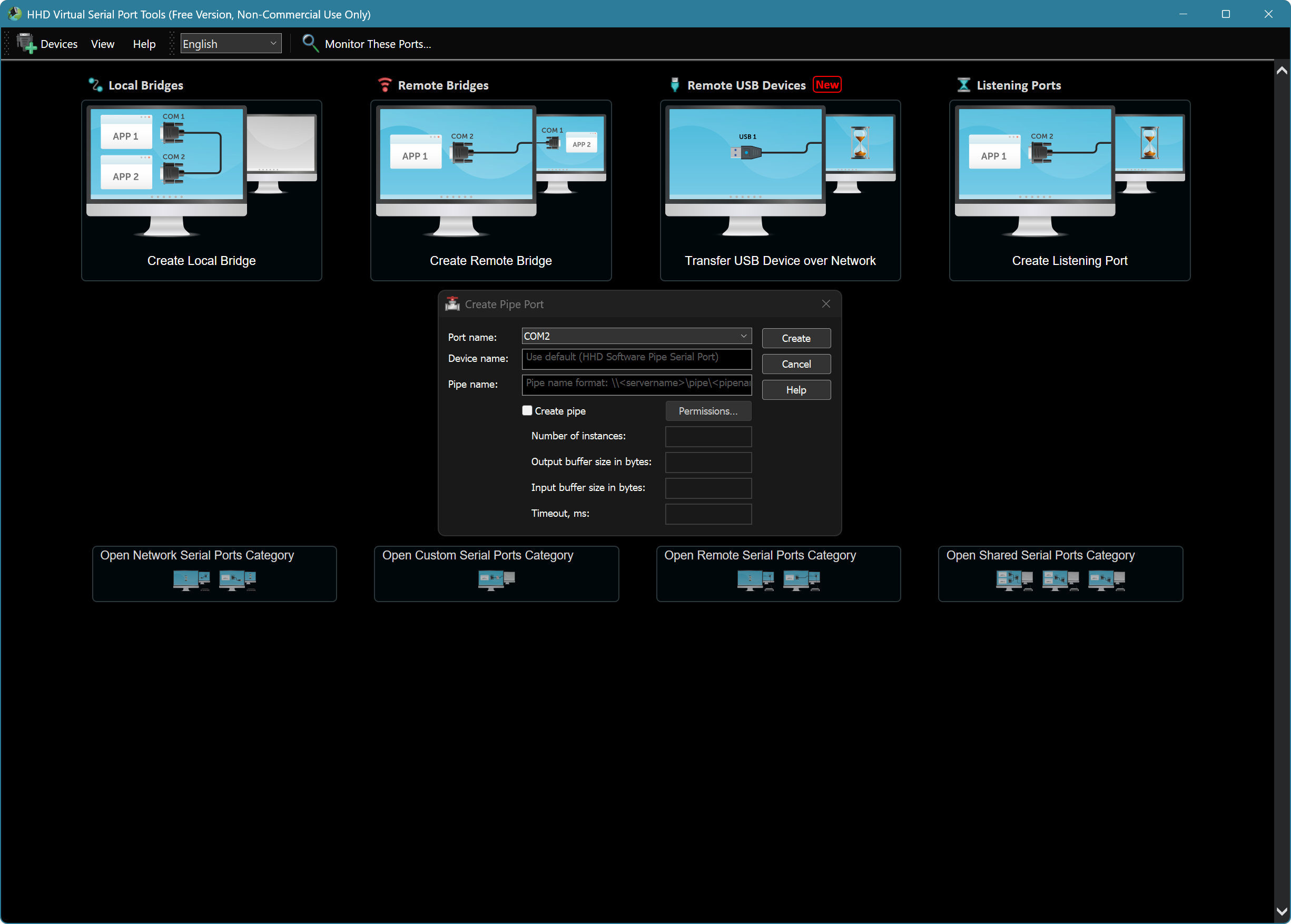This screenshot has width=1291, height=924.
Task: Click the Create Pipe Port dialog icon
Action: tap(452, 304)
